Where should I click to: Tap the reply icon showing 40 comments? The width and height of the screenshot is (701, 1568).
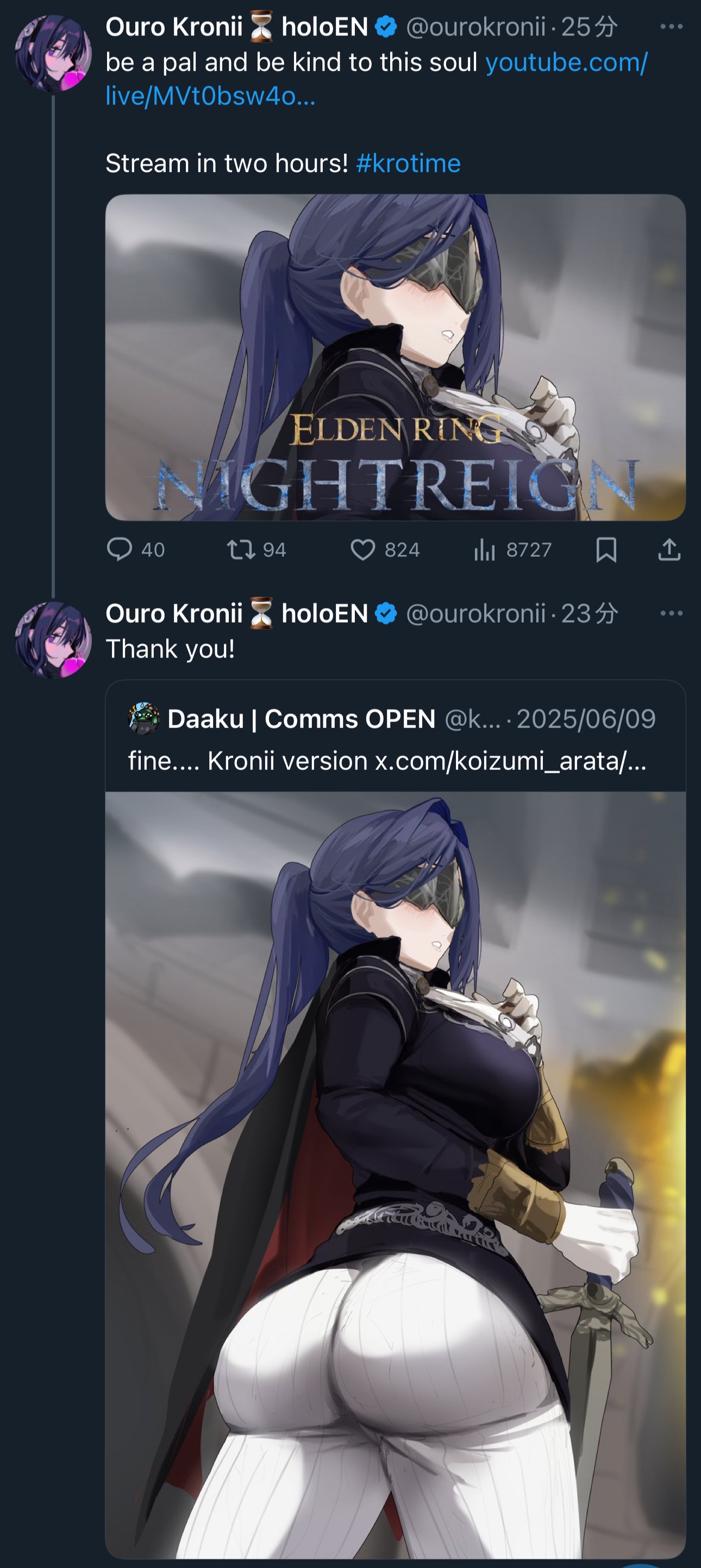[x=120, y=549]
